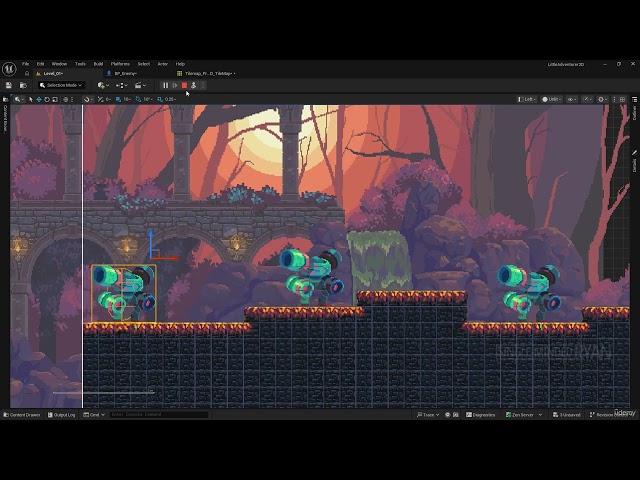Screen dimensions: 640x480
Task: Open the Platforms menu
Action: (x=120, y=64)
